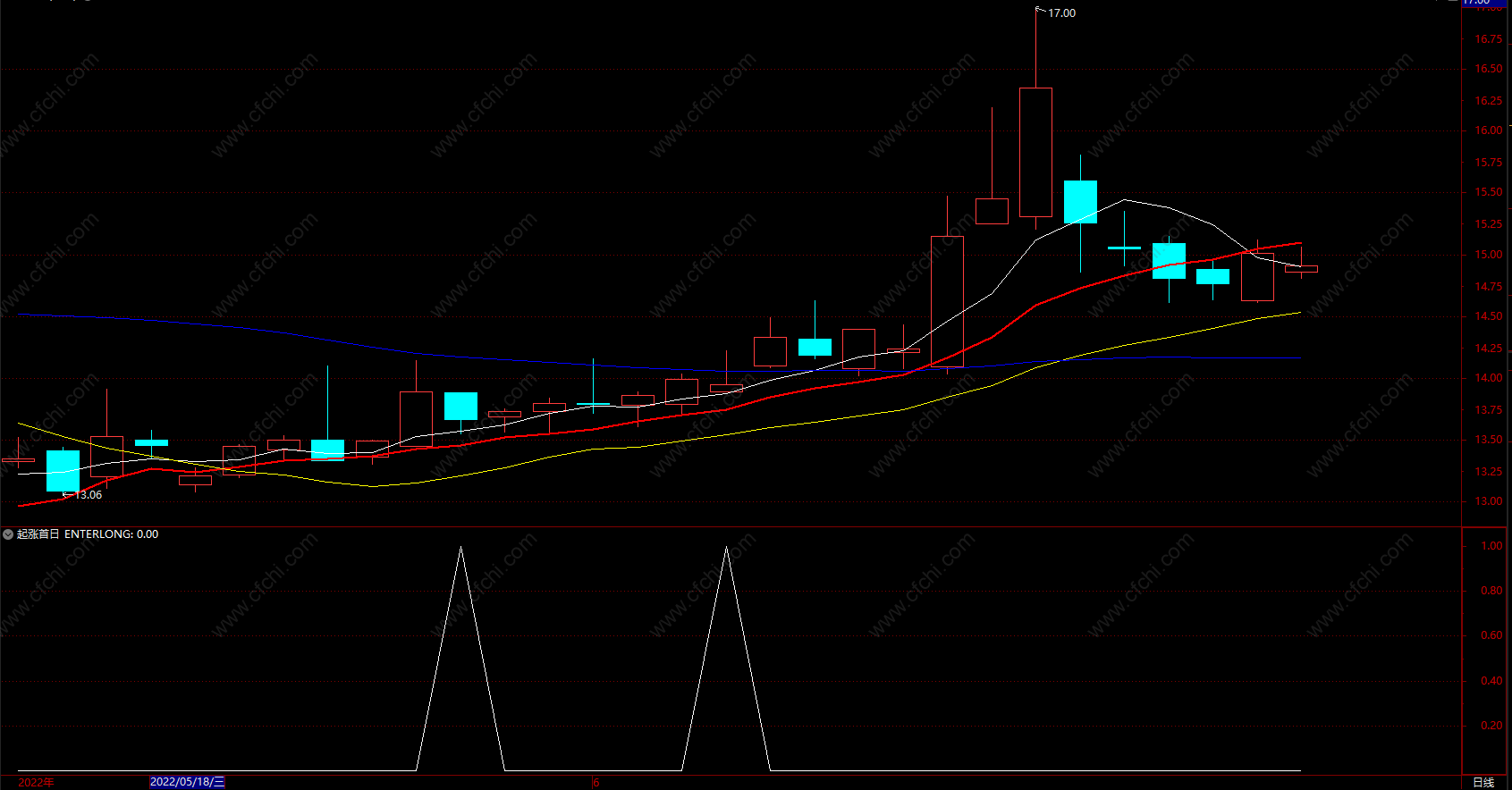Click the second ENTERLONG signal spike peak
The image size is (1512, 790).
(726, 547)
